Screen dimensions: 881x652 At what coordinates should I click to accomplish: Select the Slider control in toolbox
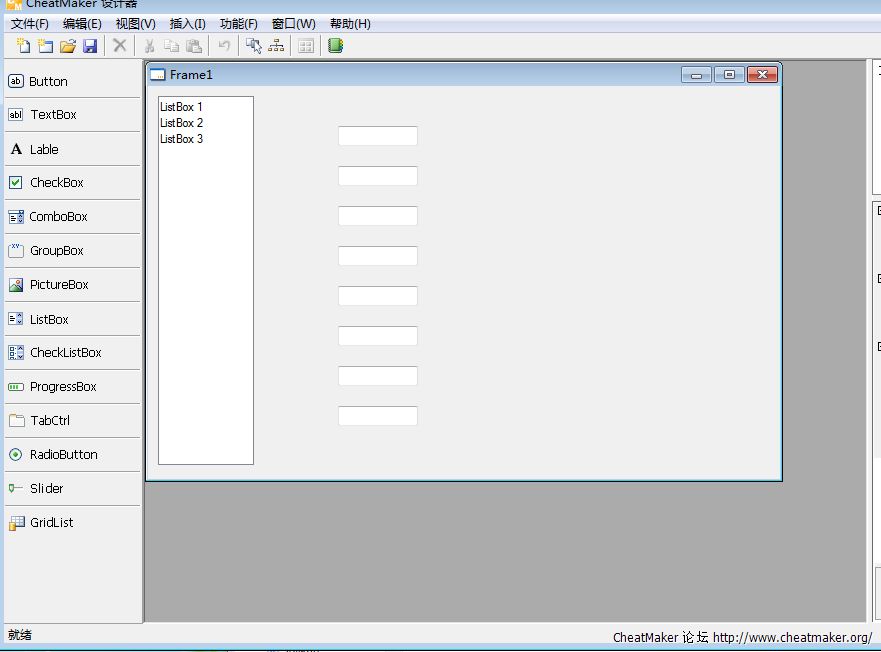coord(46,489)
